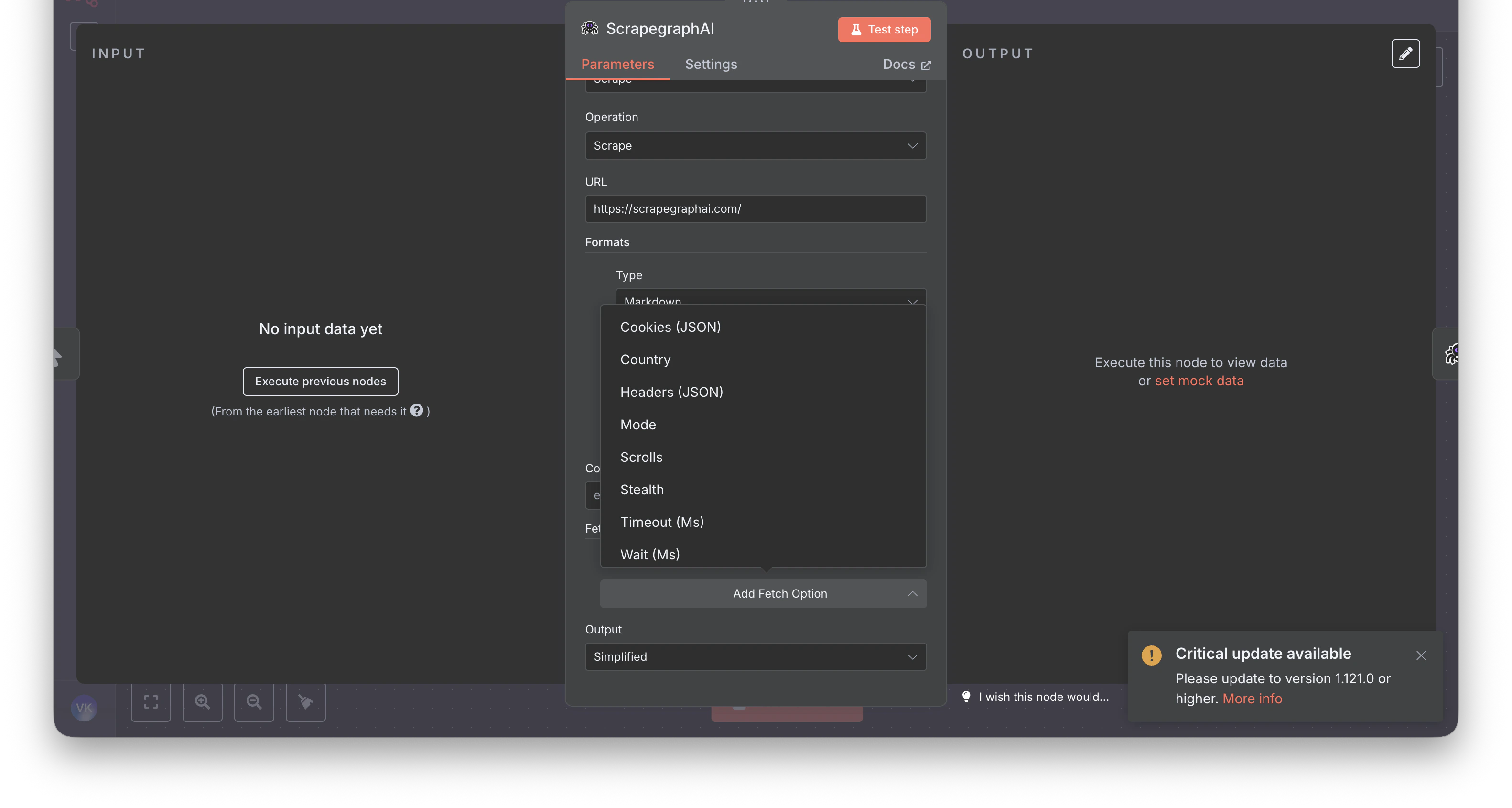Open the Docs external link
Viewport: 1512px width, 808px height.
click(906, 64)
